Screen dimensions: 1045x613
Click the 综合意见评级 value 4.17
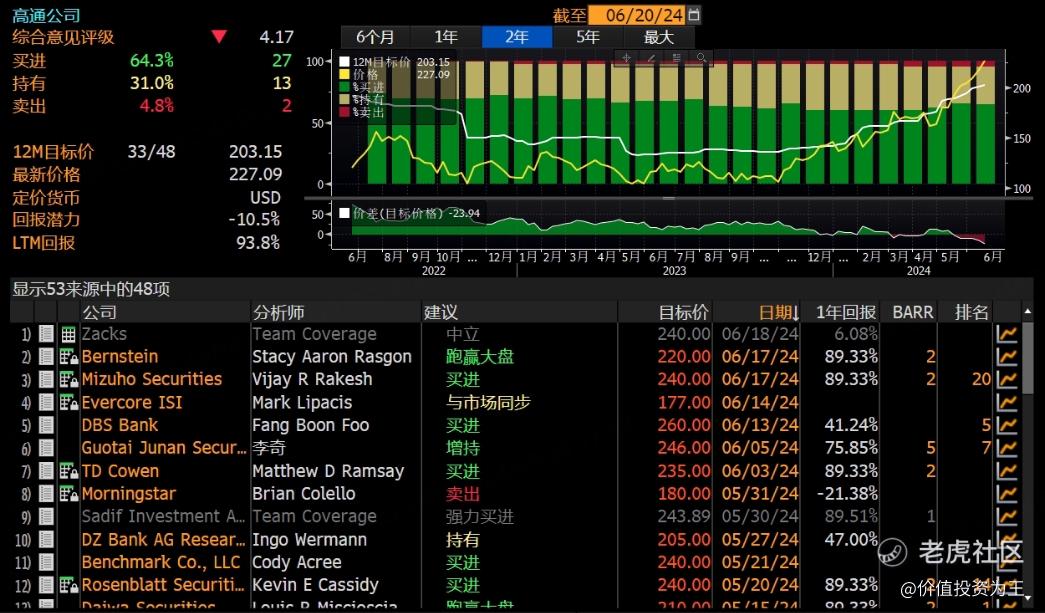coord(277,37)
